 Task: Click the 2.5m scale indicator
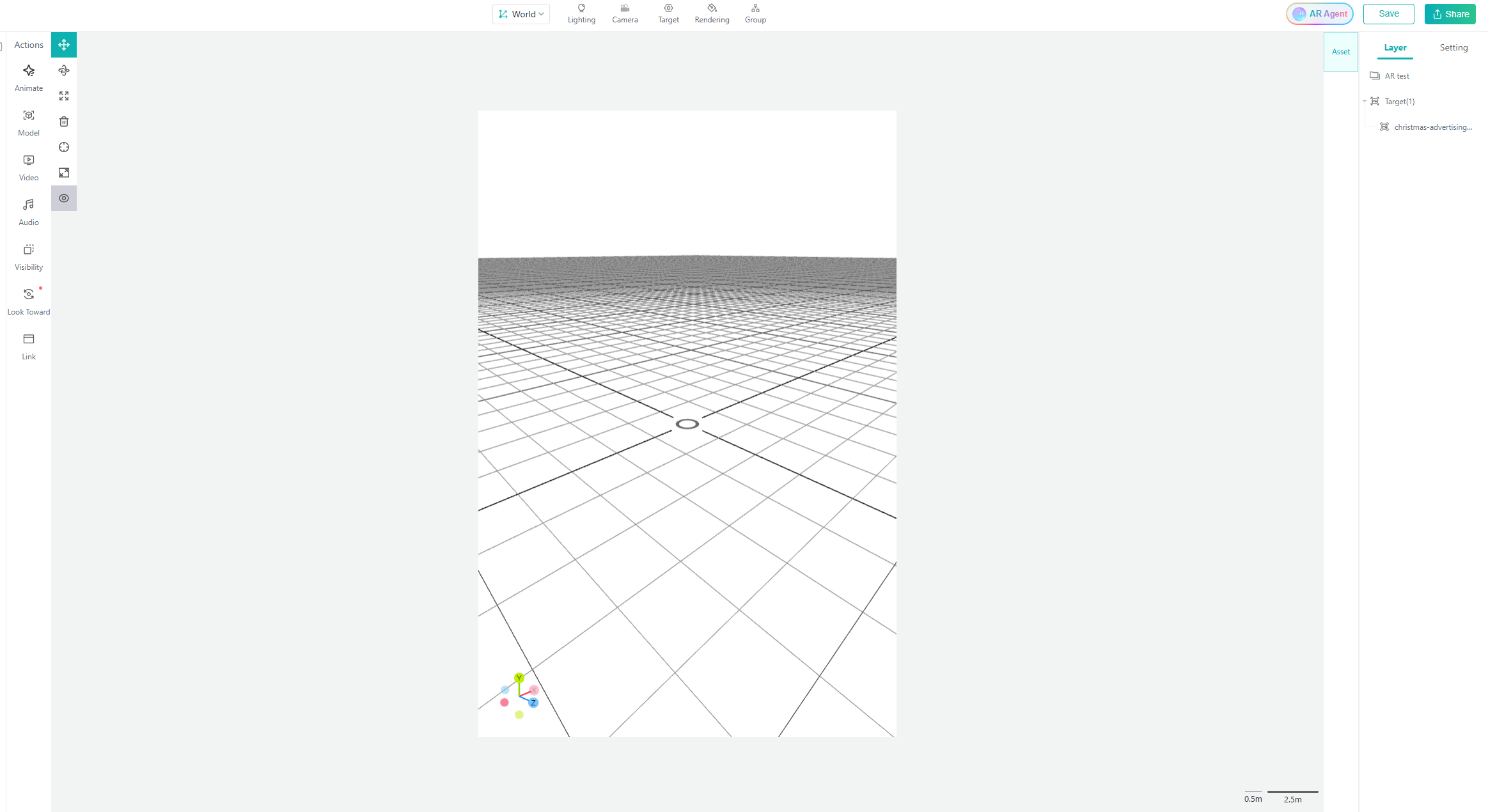click(x=1292, y=797)
